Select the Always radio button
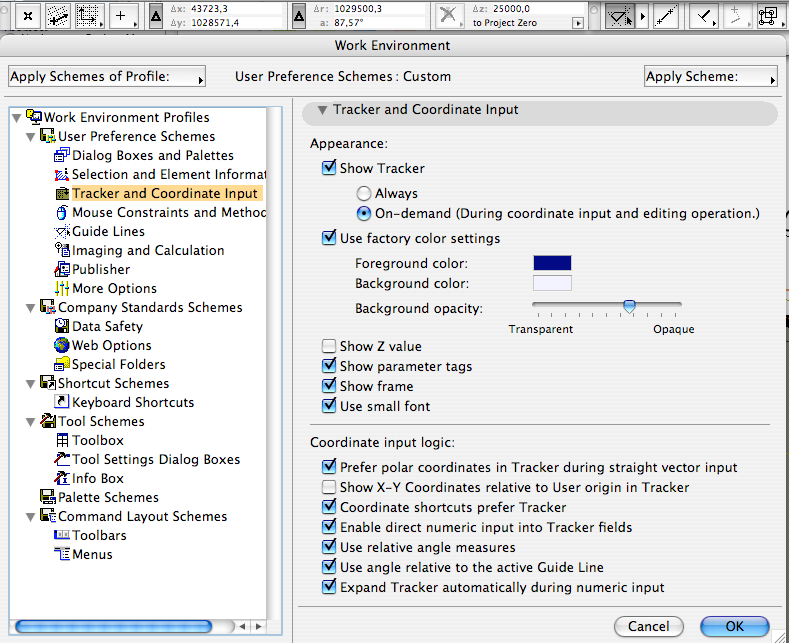The height and width of the screenshot is (643, 789). [363, 194]
